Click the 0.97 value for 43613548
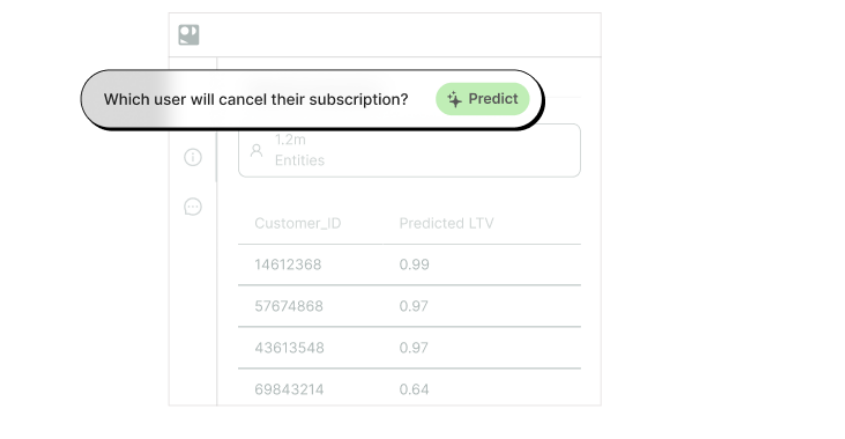The height and width of the screenshot is (439, 845). click(x=414, y=348)
